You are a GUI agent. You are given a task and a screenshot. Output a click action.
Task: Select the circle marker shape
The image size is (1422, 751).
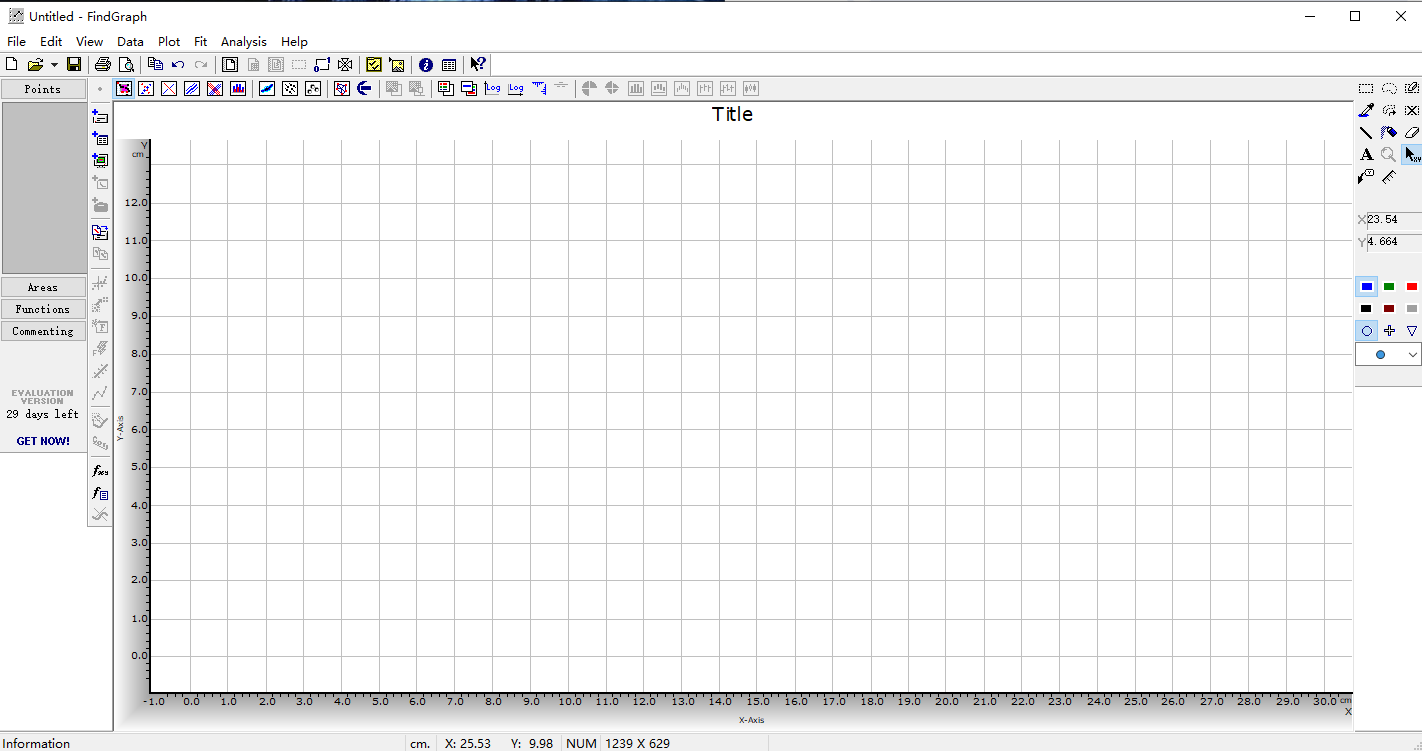1366,330
